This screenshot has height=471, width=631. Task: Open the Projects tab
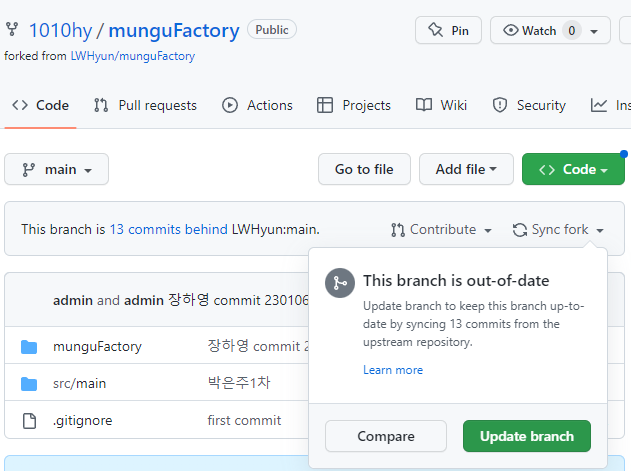click(x=354, y=105)
